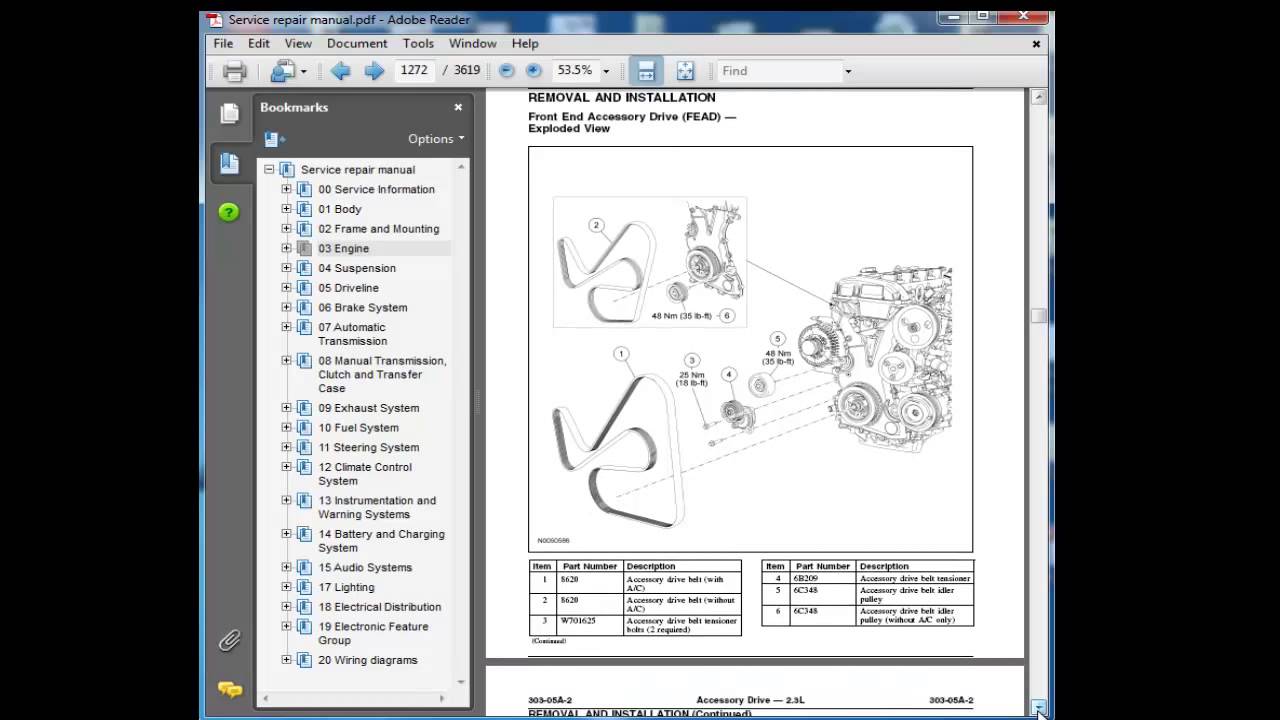Click the part number W701625 in the table
1280x720 pixels.
pyautogui.click(x=578, y=621)
